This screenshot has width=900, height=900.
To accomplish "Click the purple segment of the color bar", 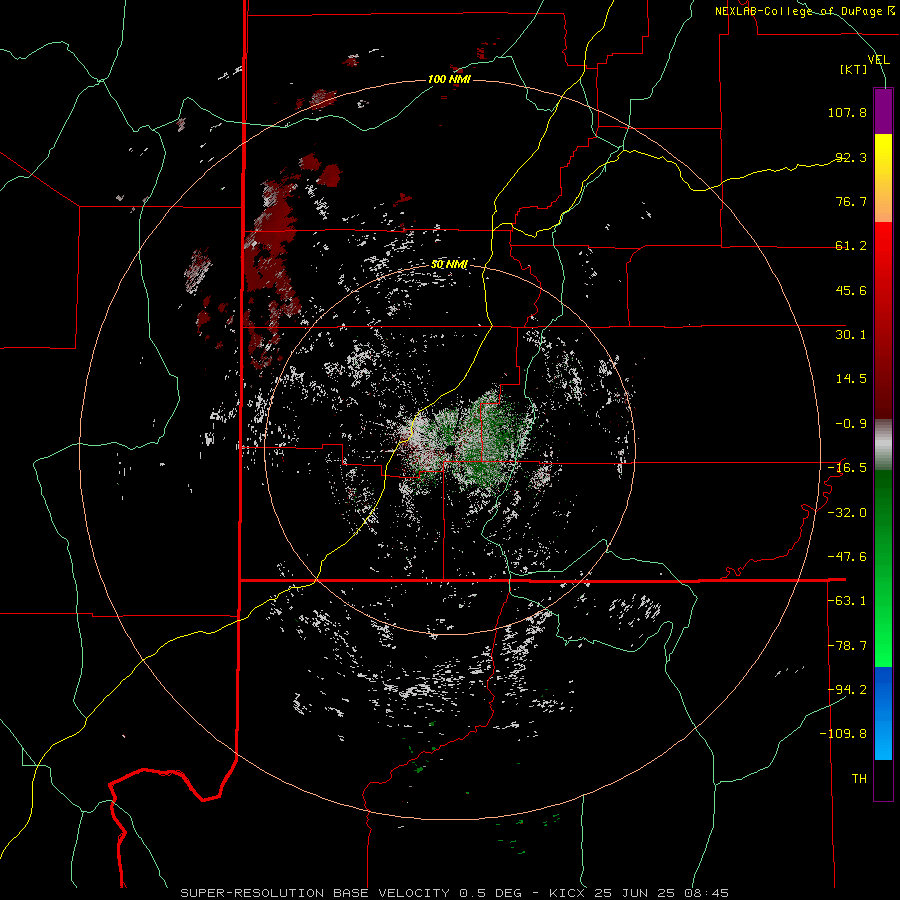I will [883, 111].
